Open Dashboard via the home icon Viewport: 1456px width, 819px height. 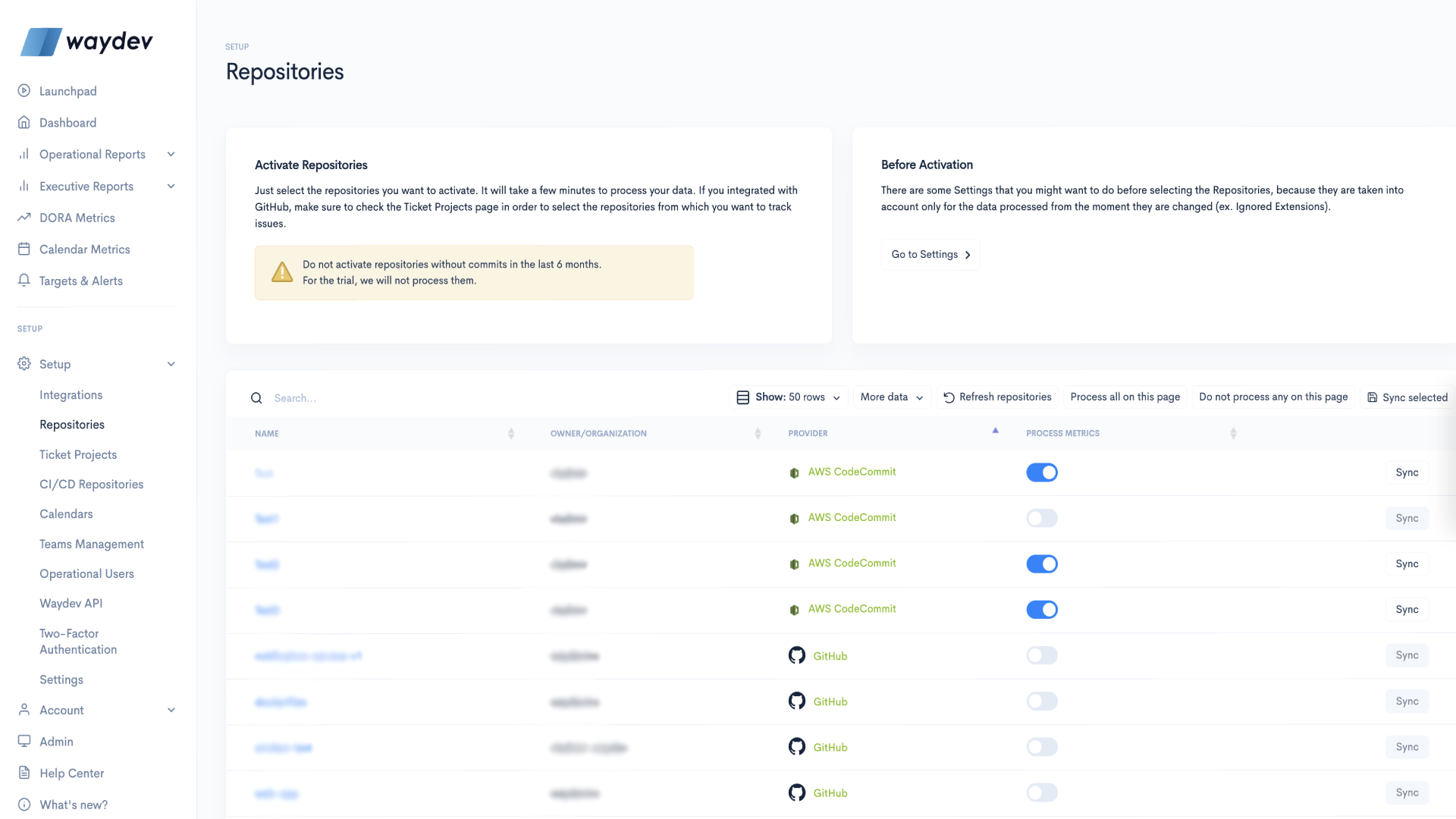coord(24,123)
